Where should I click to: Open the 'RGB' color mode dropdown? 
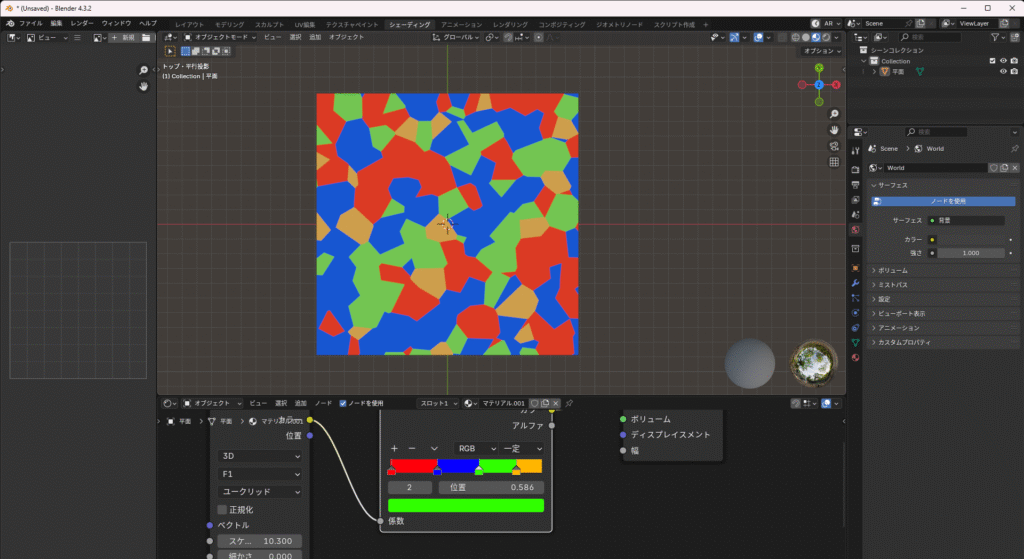476,449
